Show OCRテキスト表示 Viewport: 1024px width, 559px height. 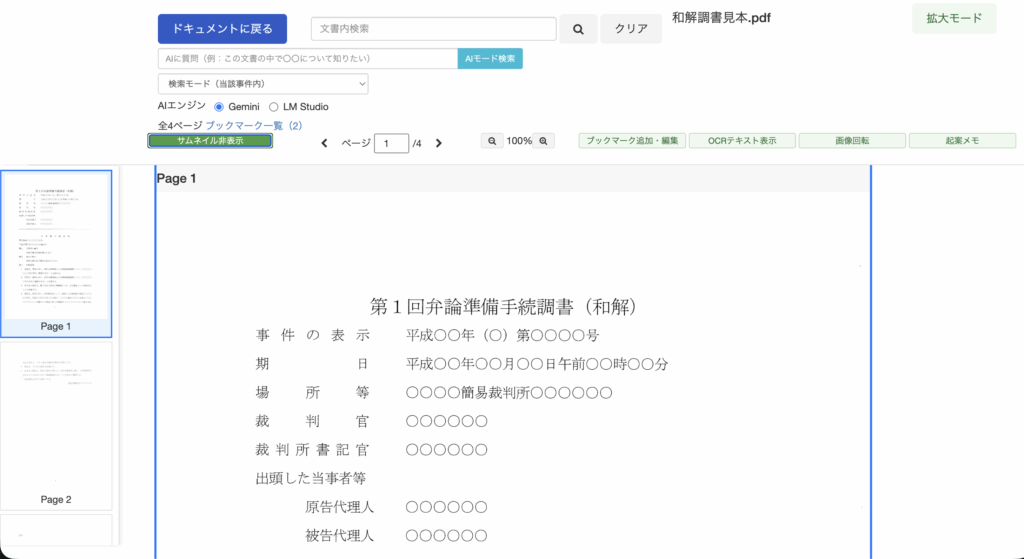tap(741, 141)
